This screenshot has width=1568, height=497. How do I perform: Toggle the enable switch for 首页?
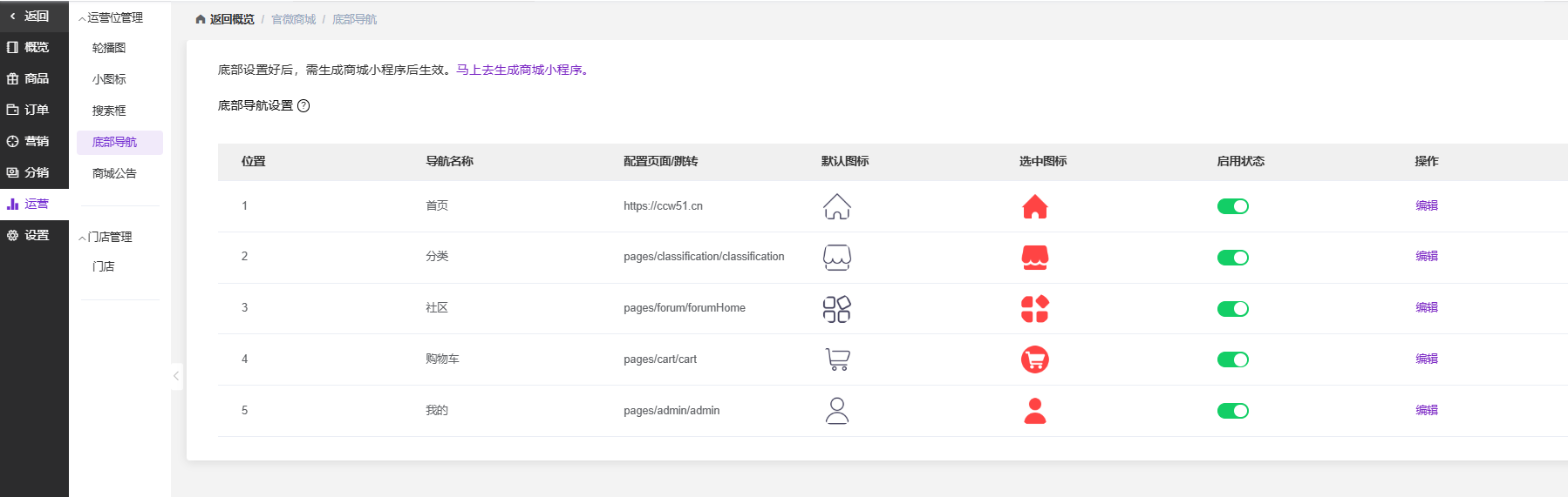point(1233,206)
